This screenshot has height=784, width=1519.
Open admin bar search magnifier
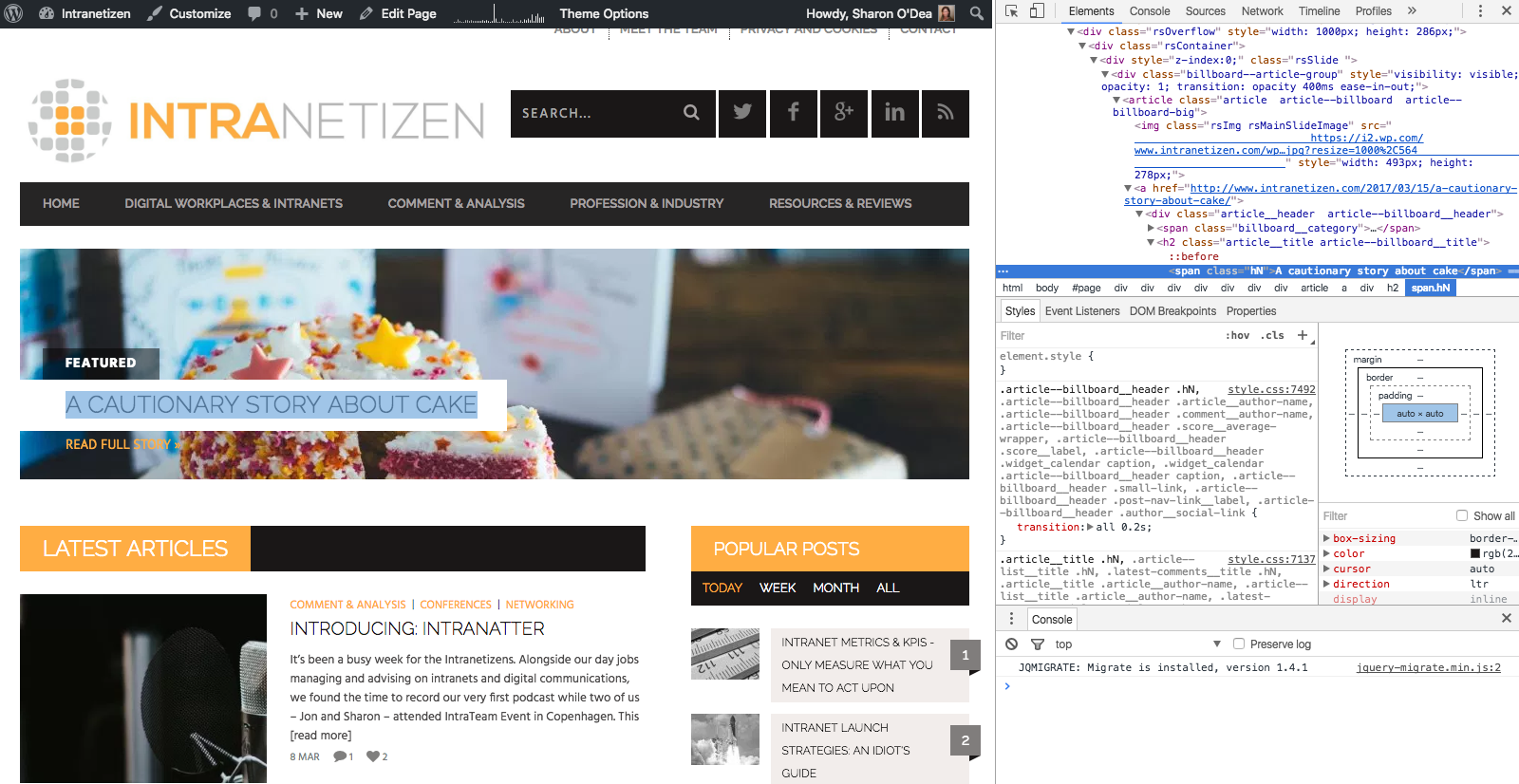[977, 13]
